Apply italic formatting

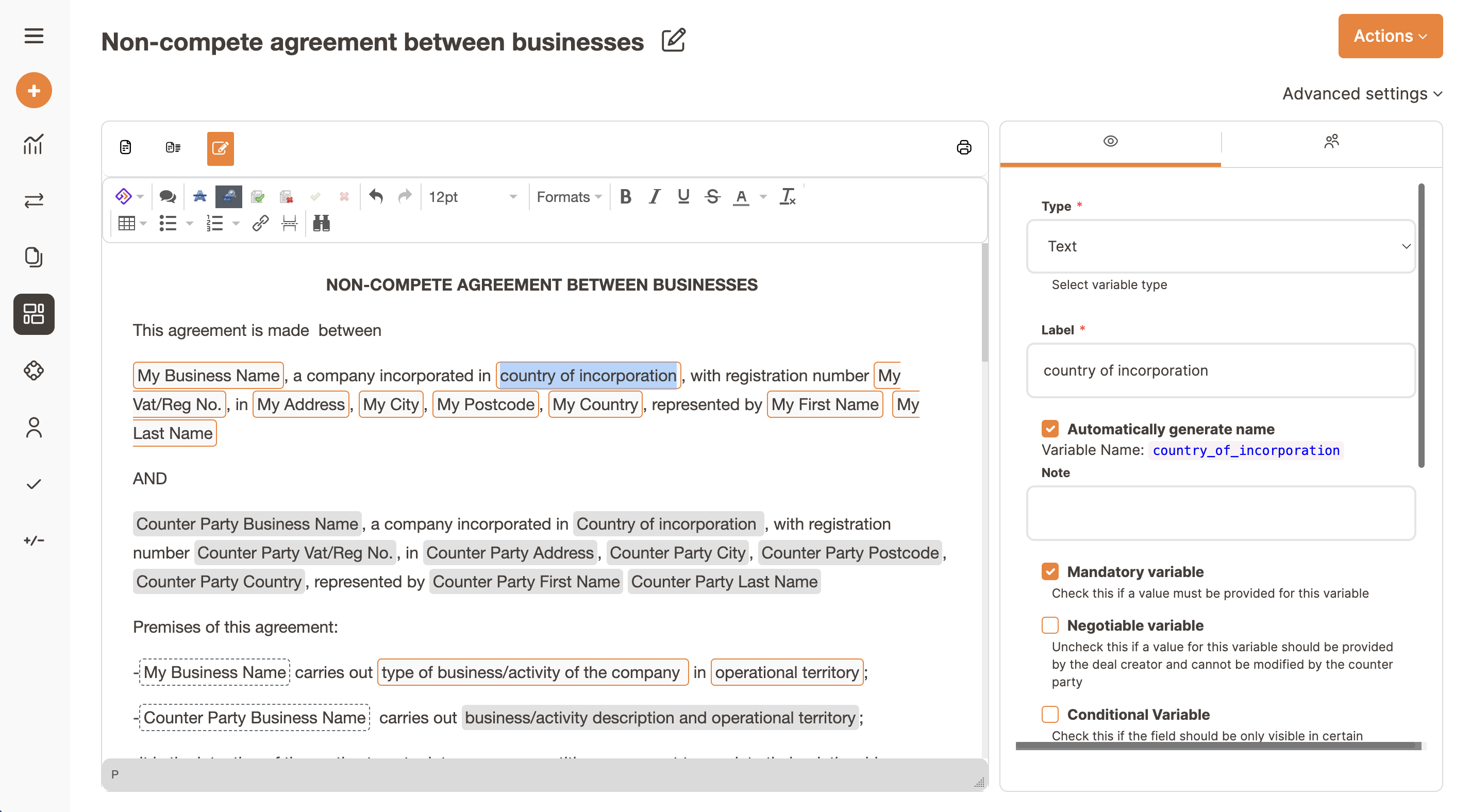tap(655, 196)
